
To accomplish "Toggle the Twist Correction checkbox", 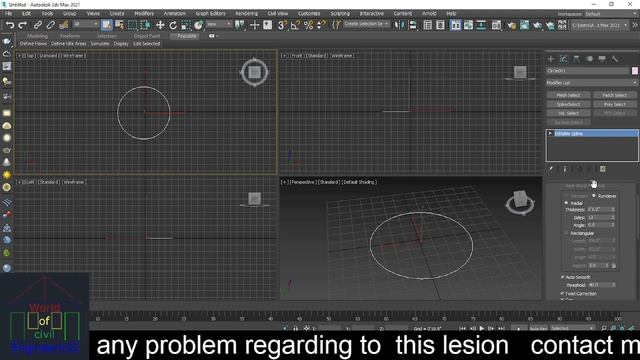I will click(562, 293).
